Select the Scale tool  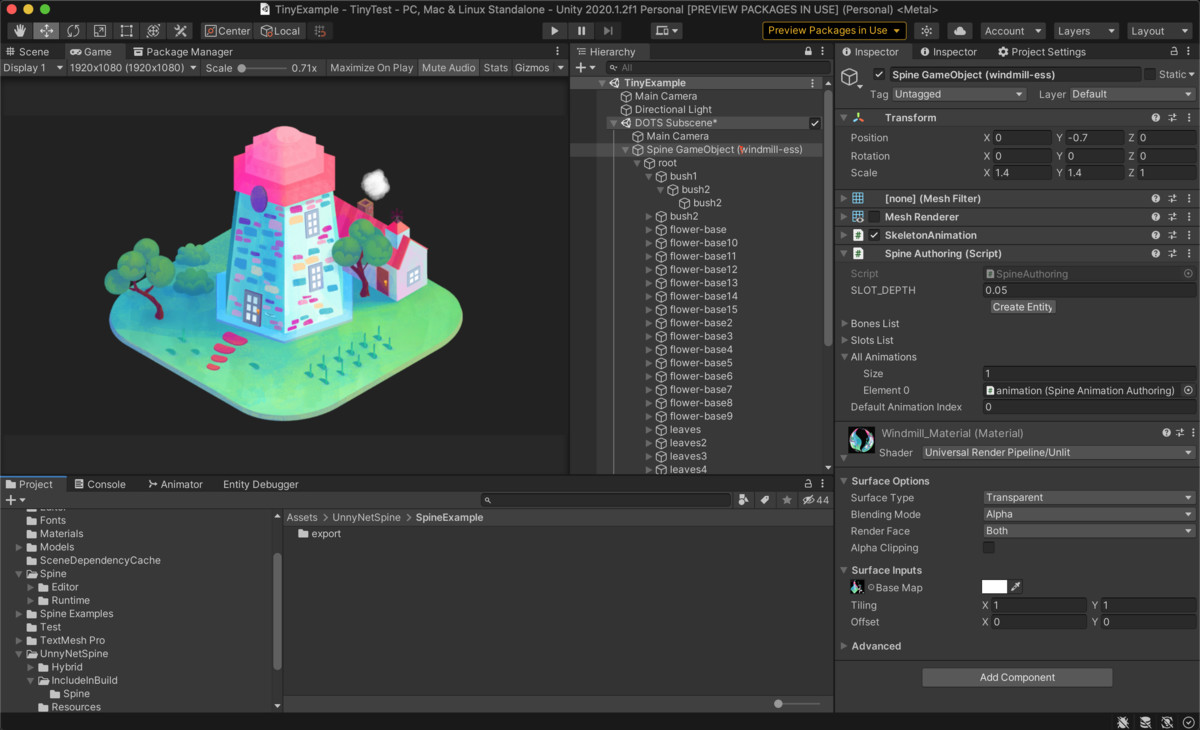99,31
